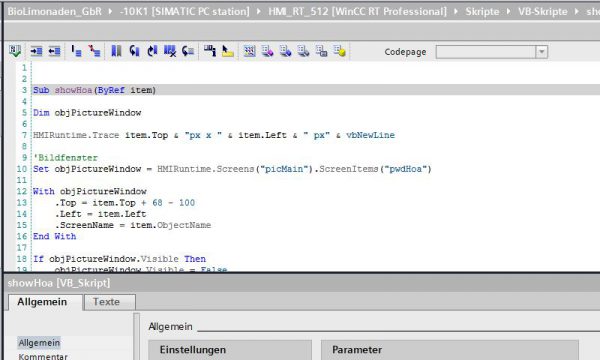Open Kommentar in the properties navigation list

pos(43,357)
